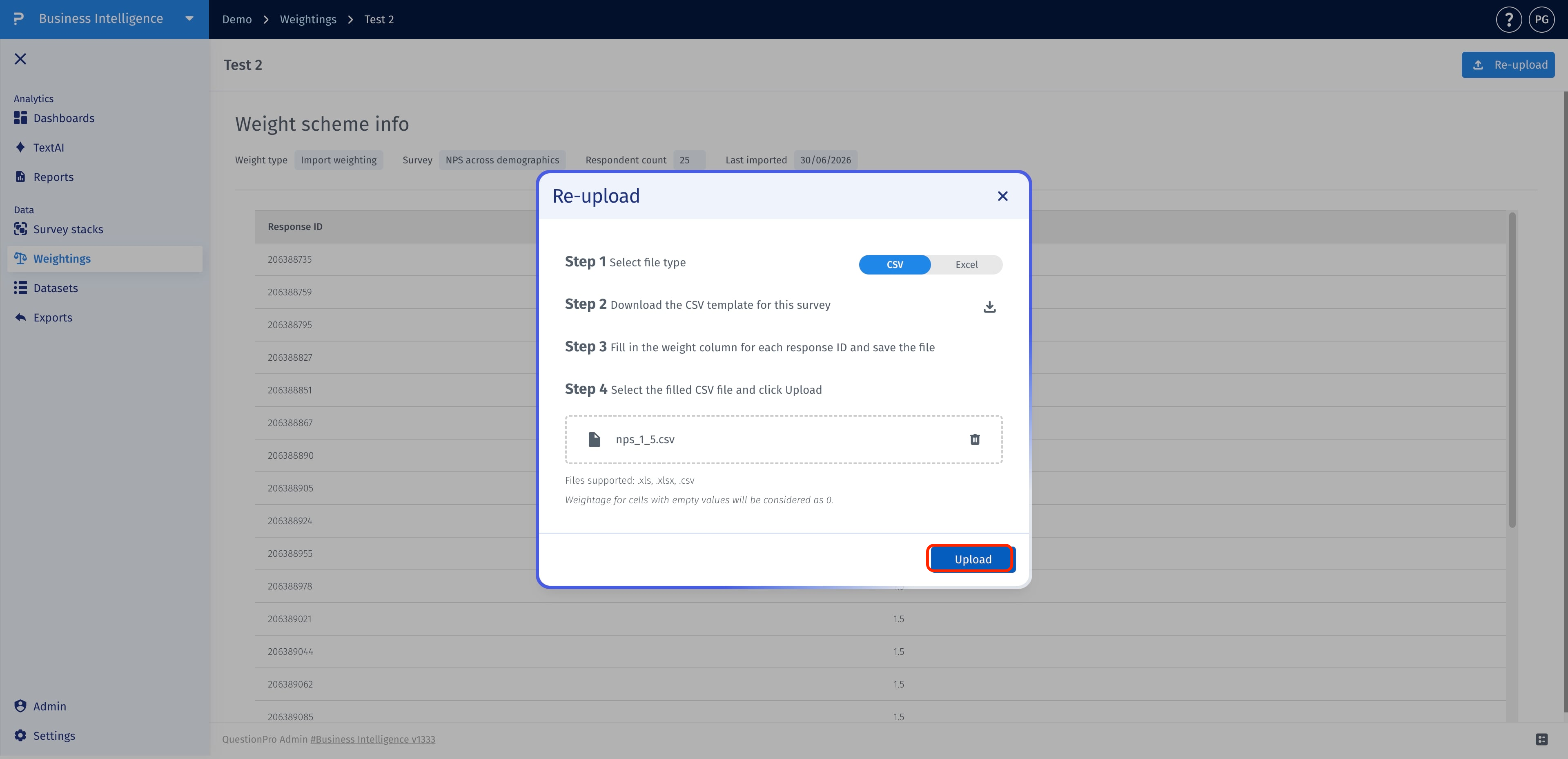Click response ID 206388851
This screenshot has width=1568, height=759.
point(289,390)
